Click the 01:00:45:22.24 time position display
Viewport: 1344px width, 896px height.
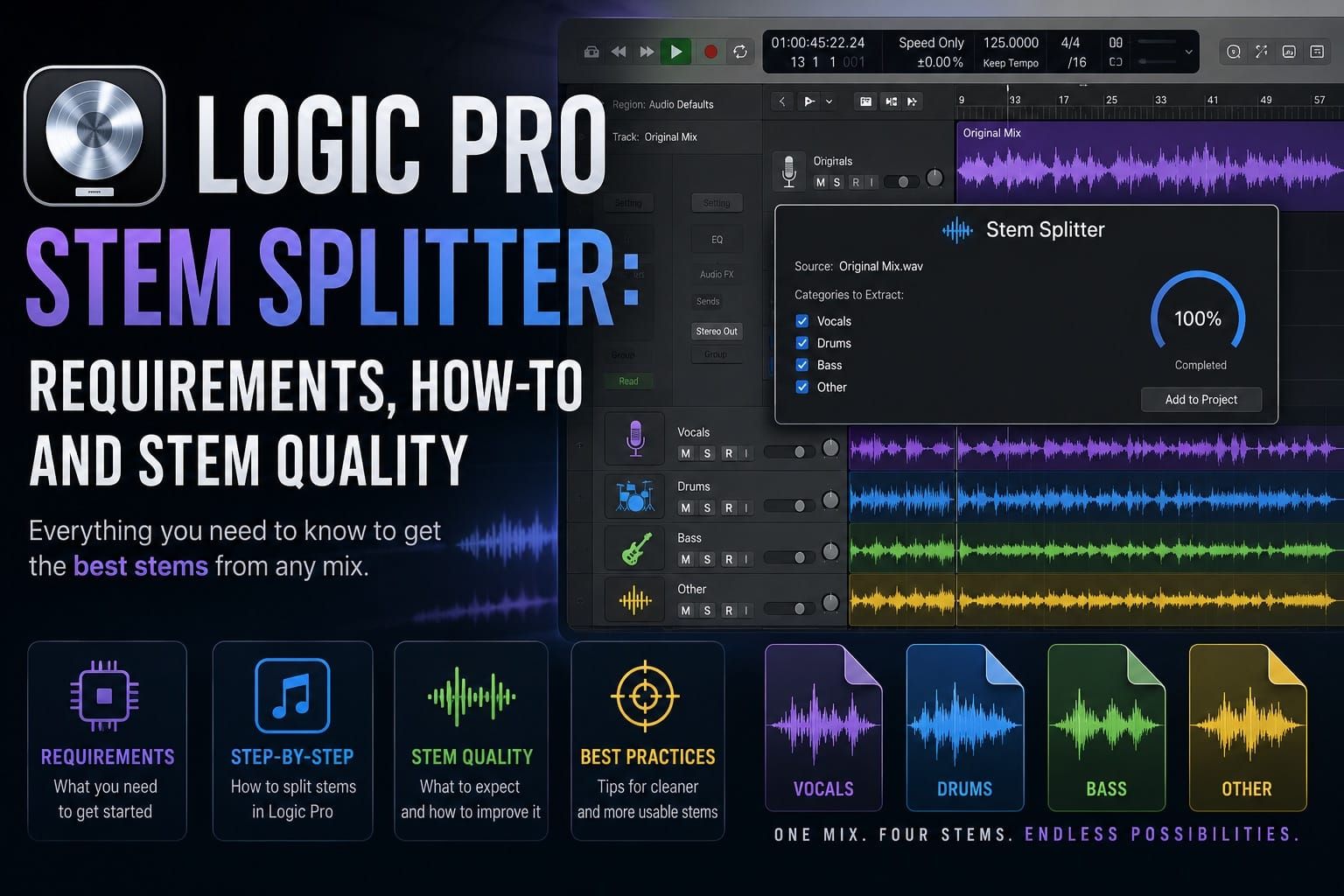pyautogui.click(x=818, y=42)
